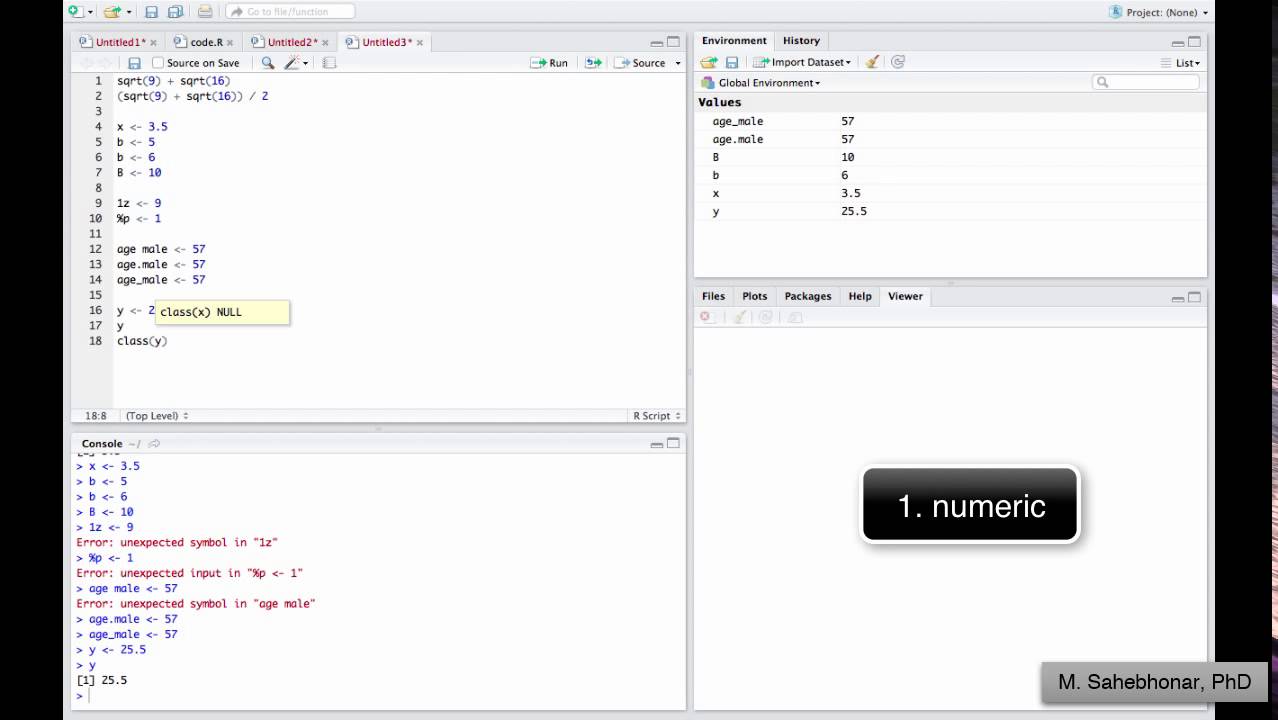Open the Viewer tab
The height and width of the screenshot is (720, 1278).
(x=905, y=296)
